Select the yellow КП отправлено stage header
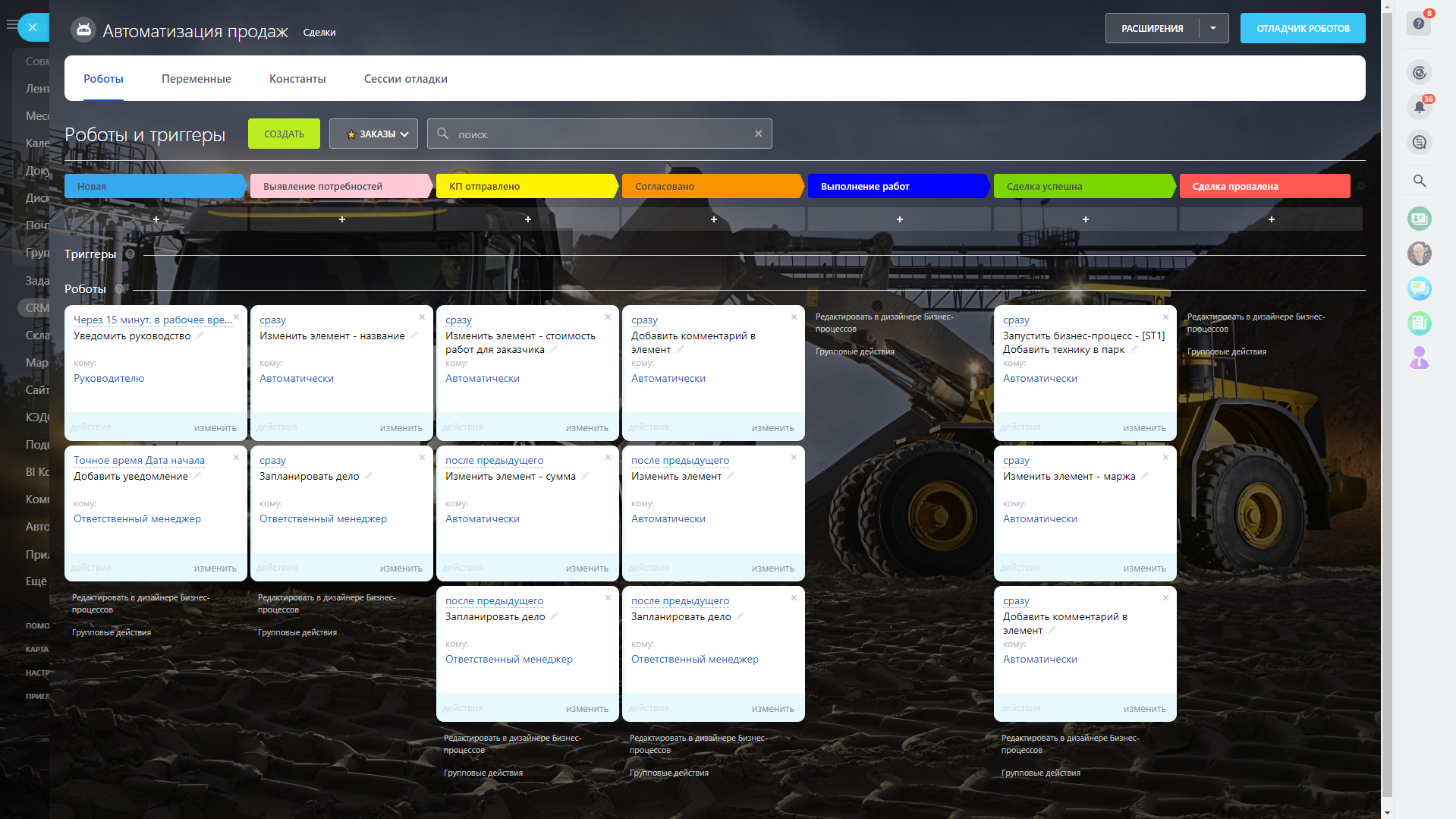Screen dimensions: 1456x819 pos(526,186)
